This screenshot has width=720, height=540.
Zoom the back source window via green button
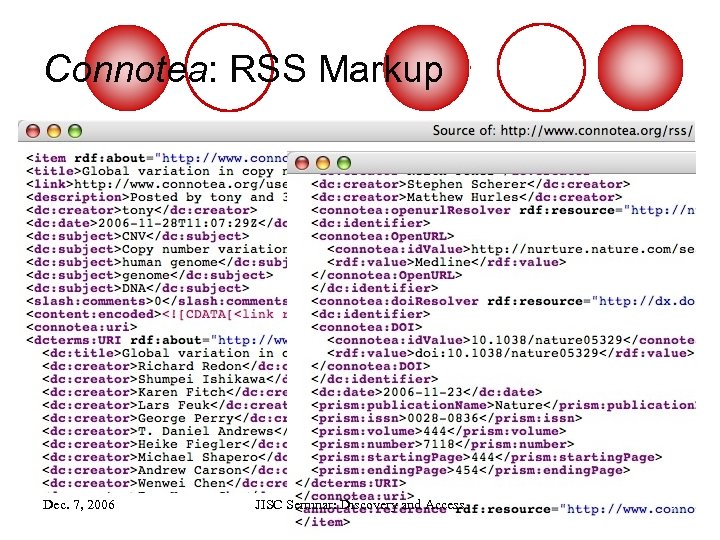(x=75, y=131)
